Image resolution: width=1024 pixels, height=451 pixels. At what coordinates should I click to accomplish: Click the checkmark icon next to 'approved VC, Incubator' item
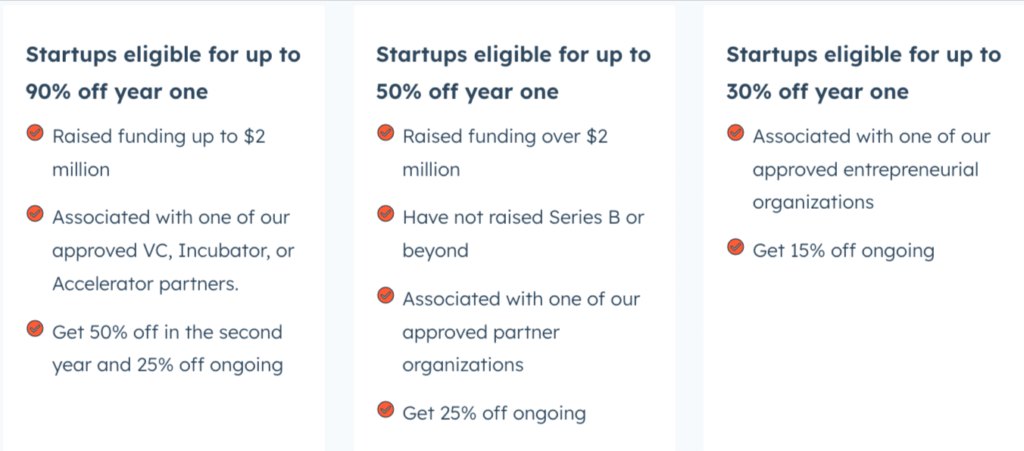[x=35, y=213]
